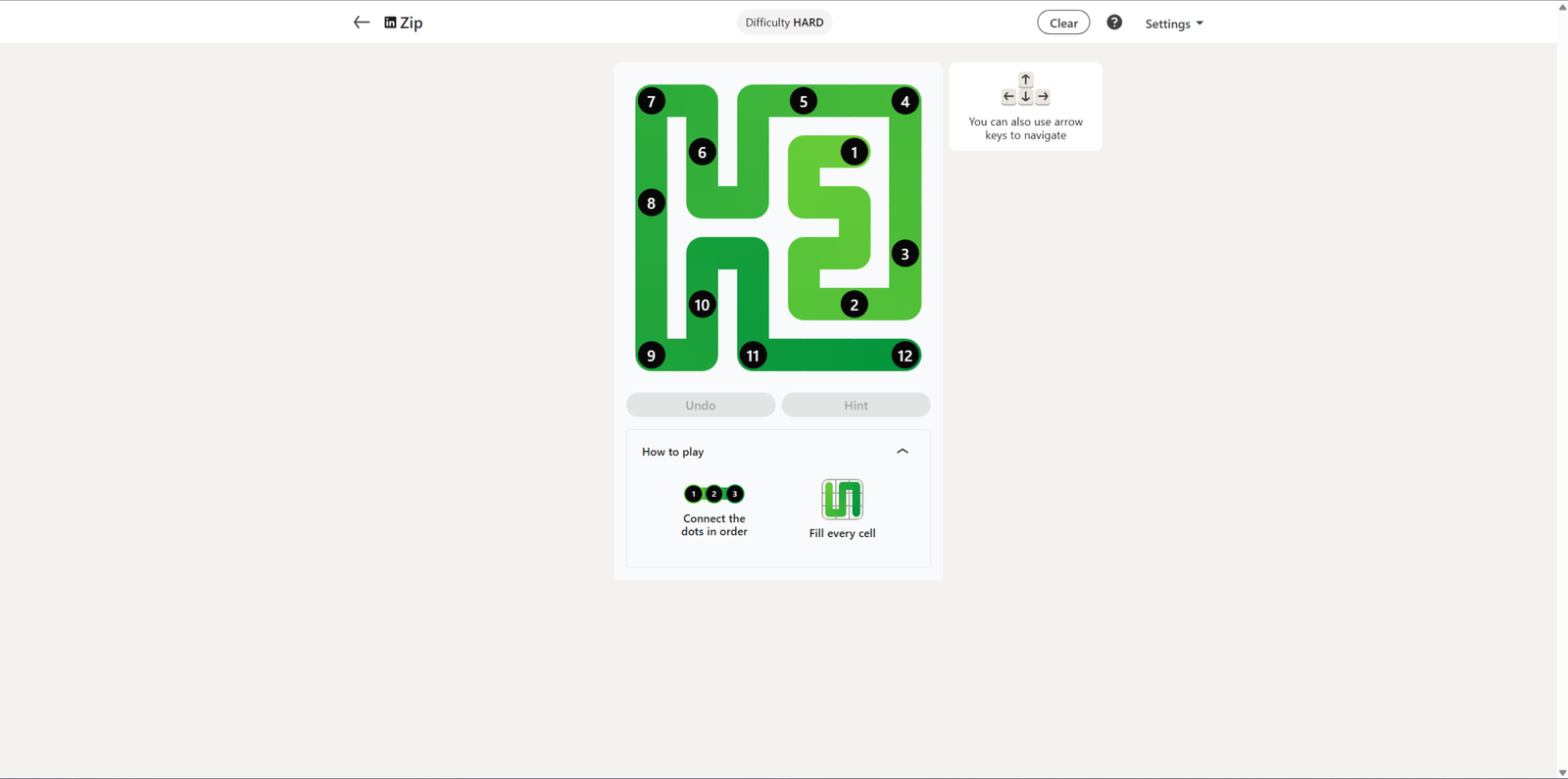
Task: Click the Fill every cell illustration
Action: 842,500
